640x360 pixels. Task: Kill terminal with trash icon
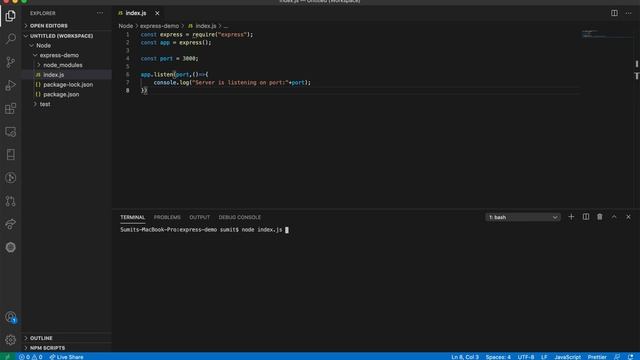pyautogui.click(x=600, y=217)
